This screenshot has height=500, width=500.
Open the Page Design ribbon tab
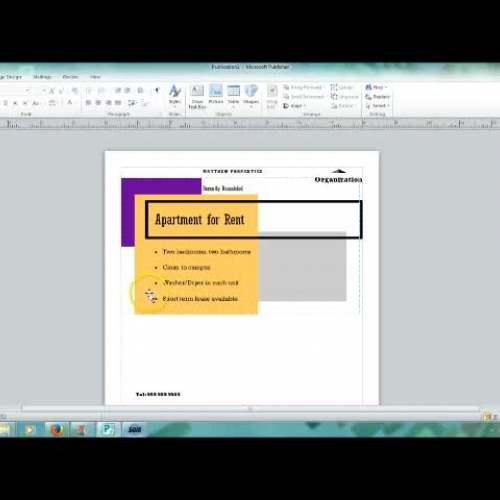[x=11, y=77]
